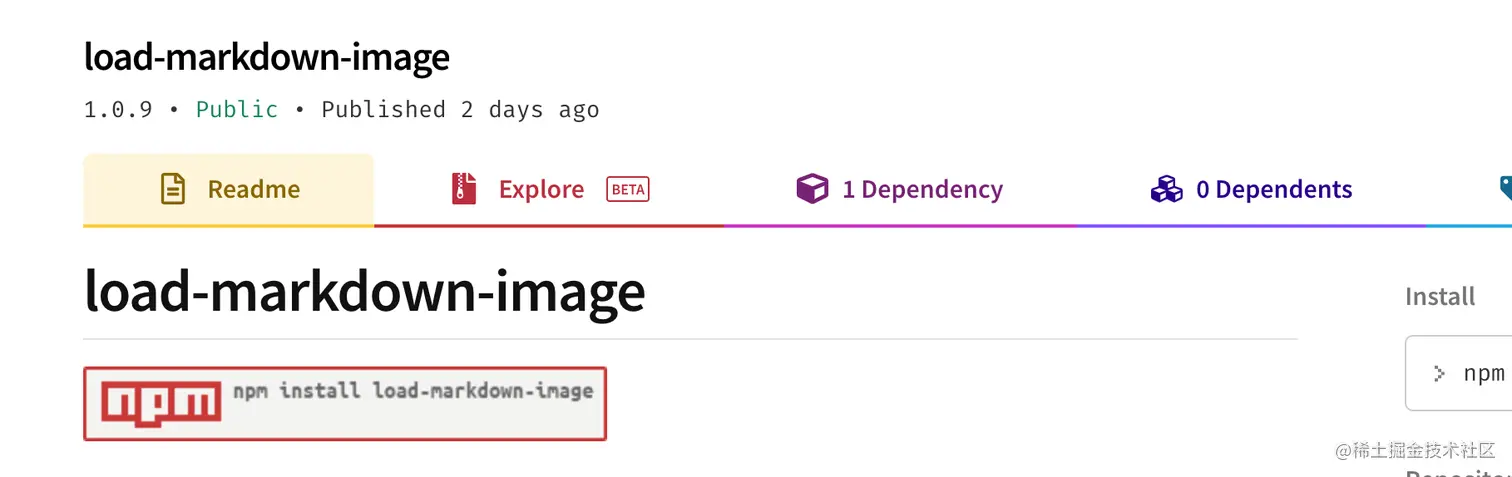Click the 1.0.9 version number

point(118,109)
